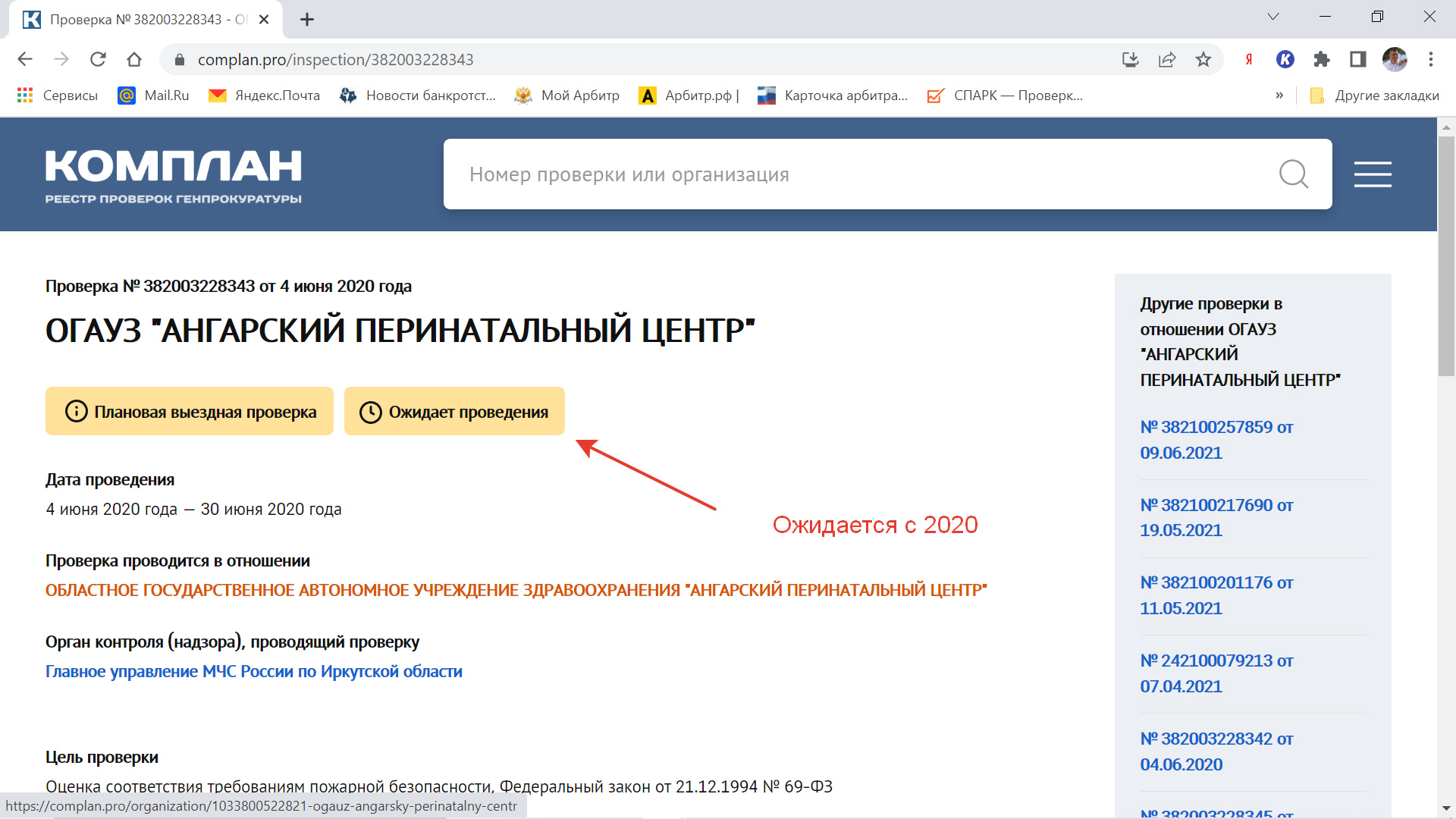Image resolution: width=1456 pixels, height=819 pixels.
Task: Open the hamburger menu in header
Action: (x=1373, y=174)
